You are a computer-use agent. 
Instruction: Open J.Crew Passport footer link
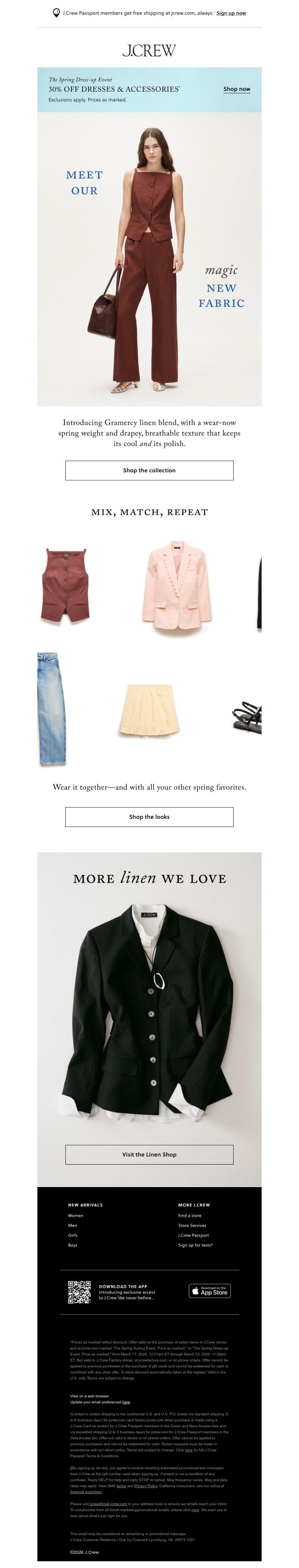pos(193,1235)
